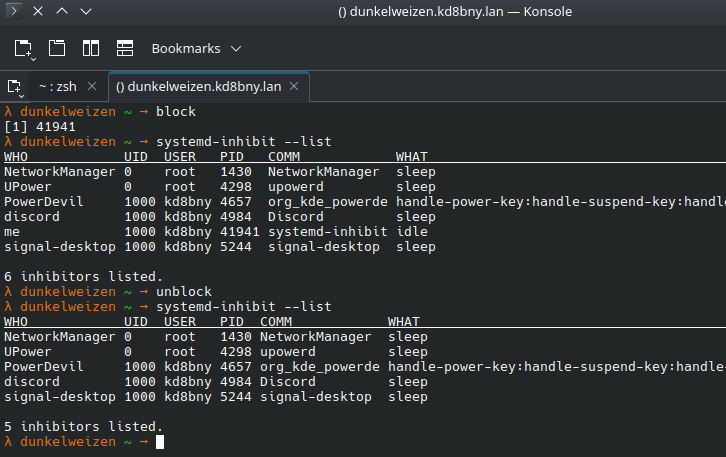Image resolution: width=726 pixels, height=457 pixels.
Task: Click the single-tab toolbar icon beside New Tab
Action: click(57, 48)
